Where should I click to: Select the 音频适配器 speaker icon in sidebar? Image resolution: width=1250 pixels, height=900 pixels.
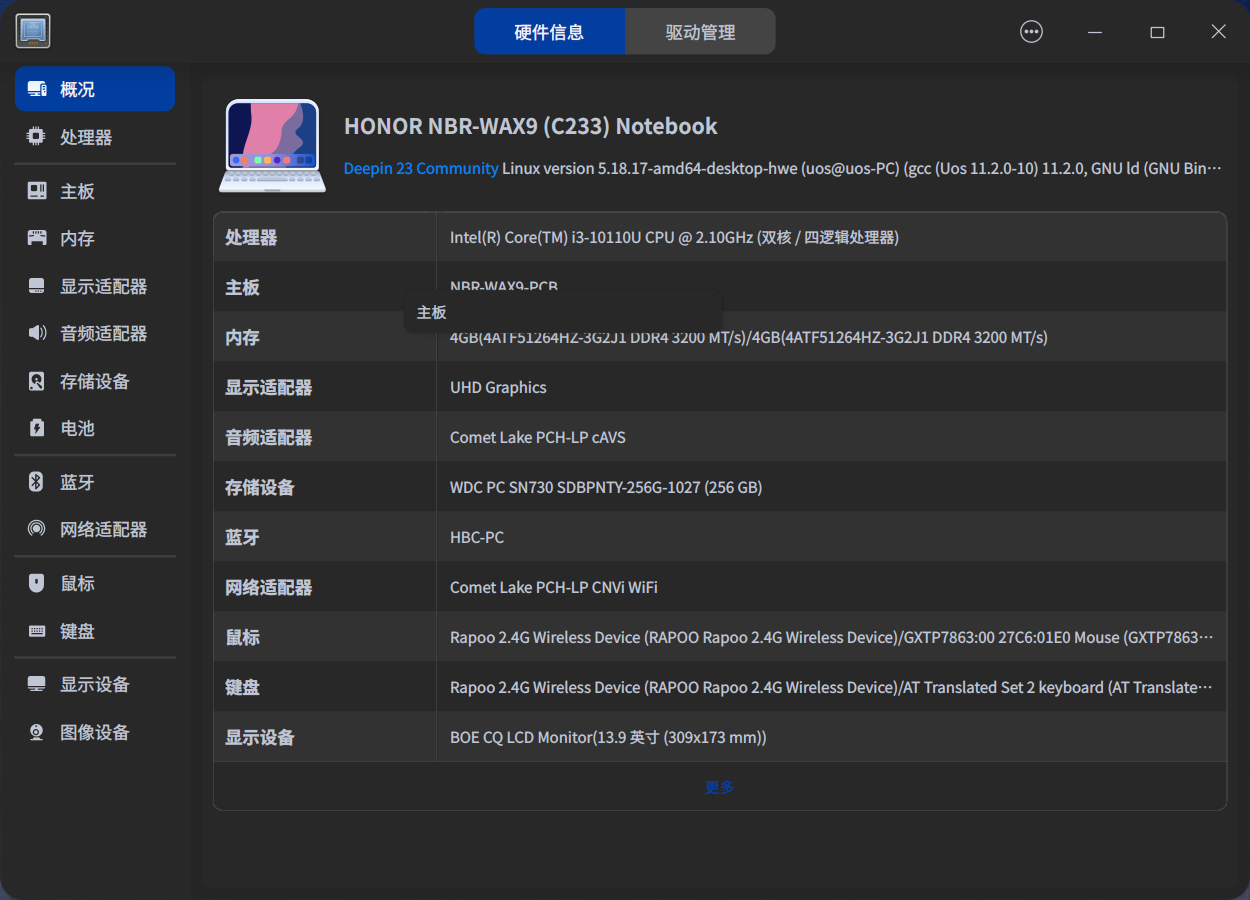point(37,333)
